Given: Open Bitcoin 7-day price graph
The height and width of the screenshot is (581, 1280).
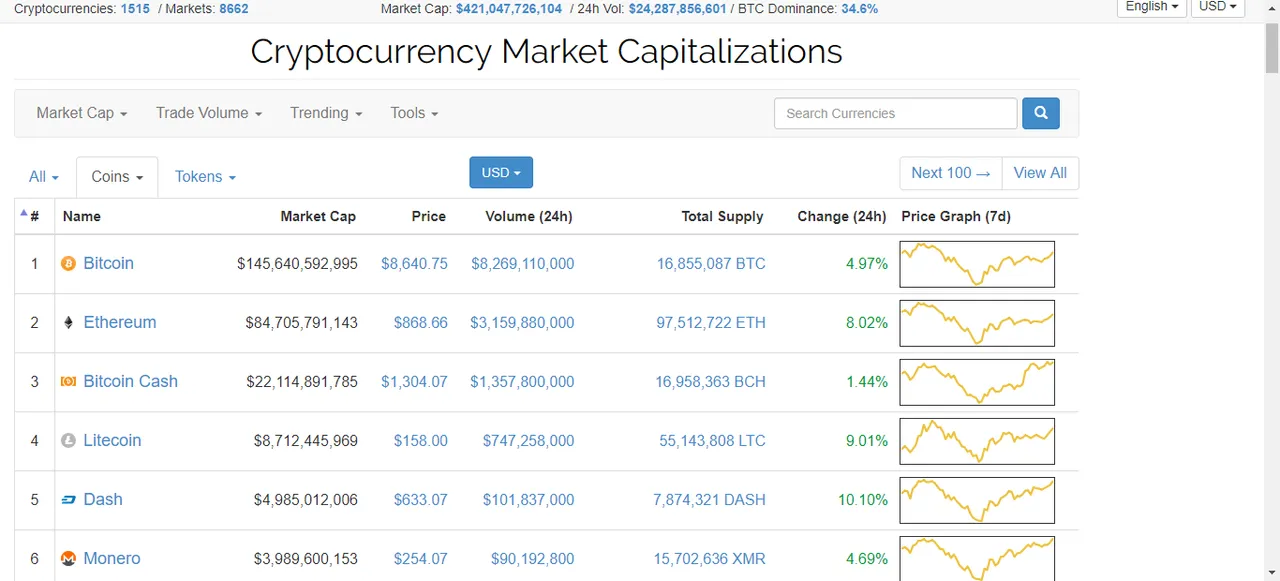Looking at the screenshot, I should tap(977, 264).
